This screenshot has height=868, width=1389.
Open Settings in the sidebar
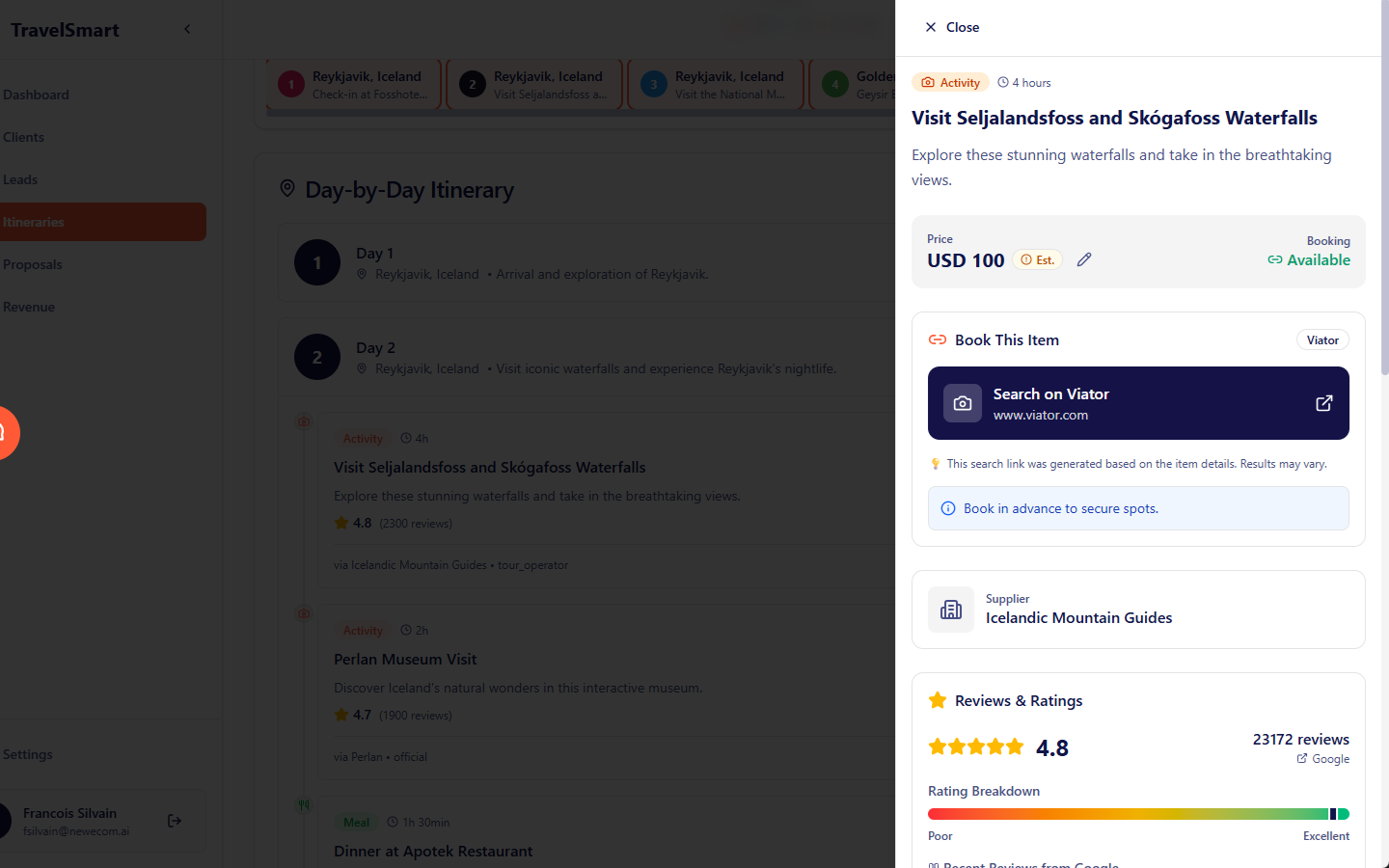28,754
